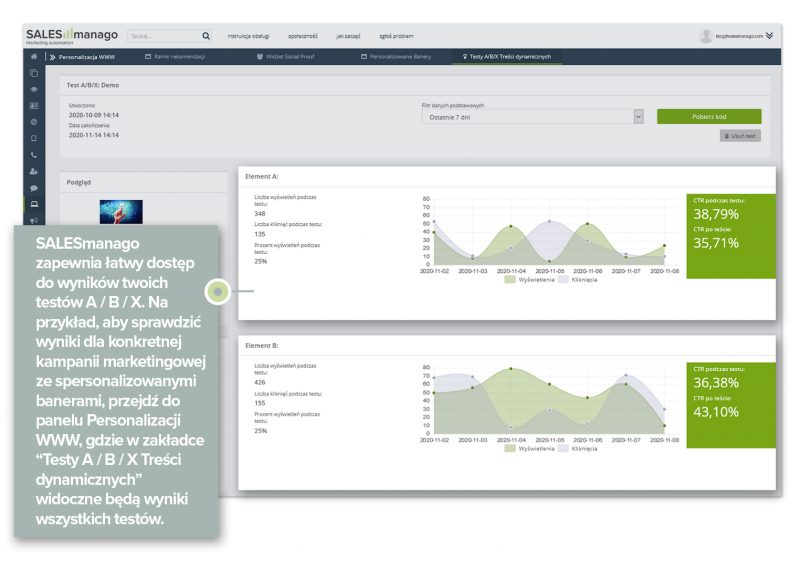Click the 135 clicks value in Element A
The height and width of the screenshot is (561, 800).
260,234
